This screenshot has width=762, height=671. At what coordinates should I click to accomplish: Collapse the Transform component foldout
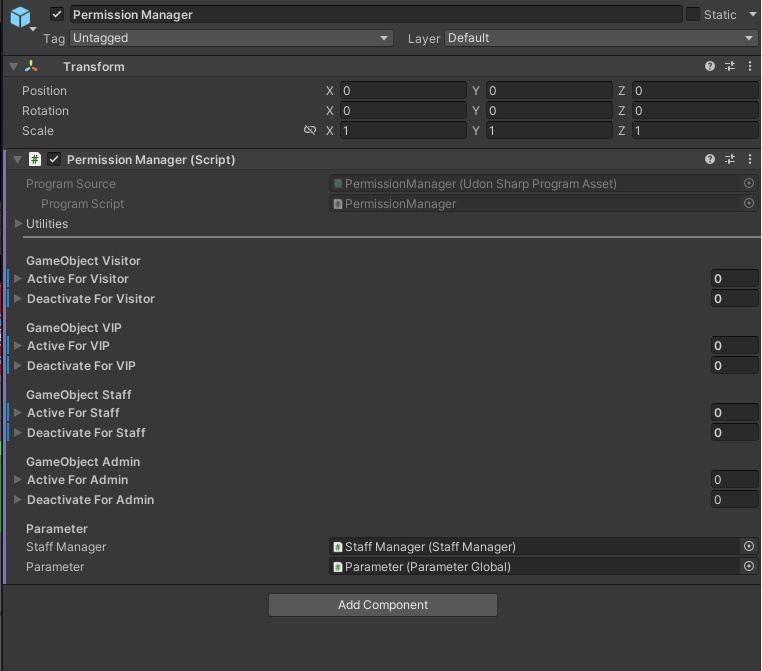point(14,67)
